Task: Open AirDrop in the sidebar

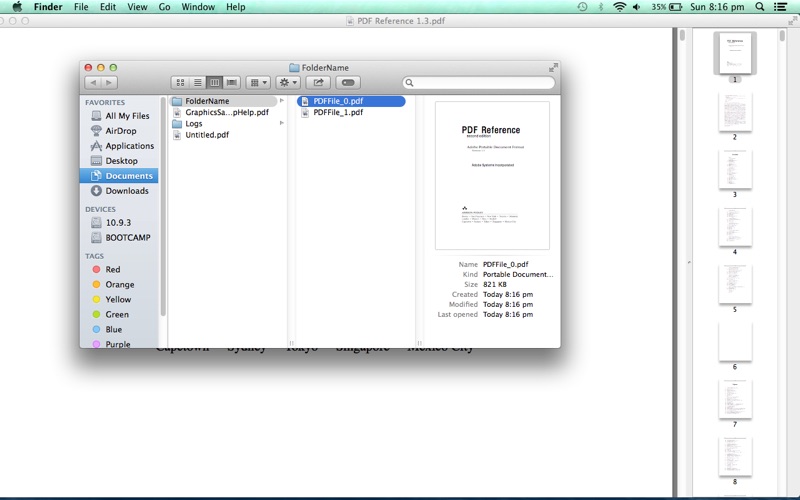Action: tap(120, 131)
